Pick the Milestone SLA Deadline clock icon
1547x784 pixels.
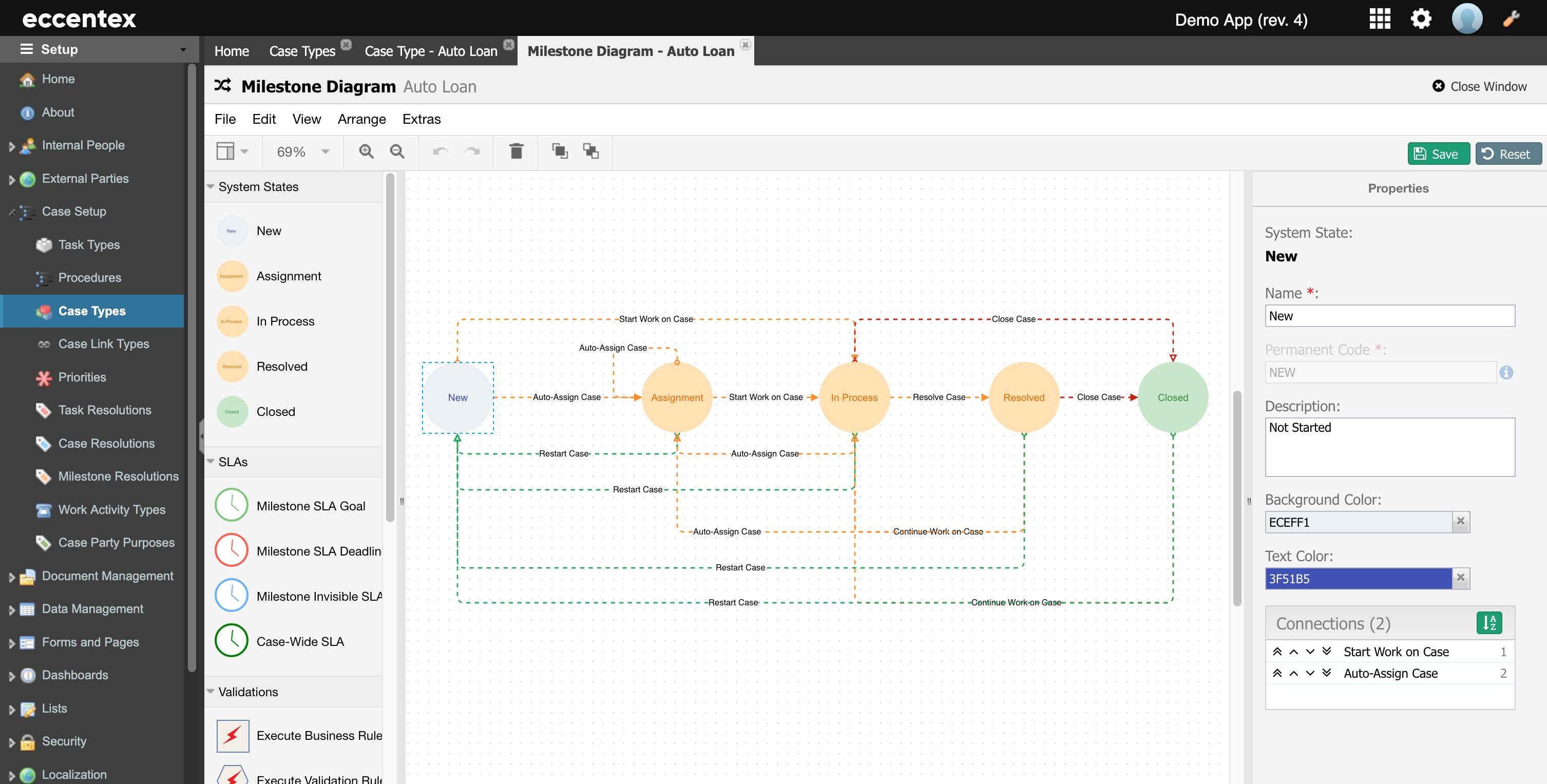pyautogui.click(x=232, y=550)
